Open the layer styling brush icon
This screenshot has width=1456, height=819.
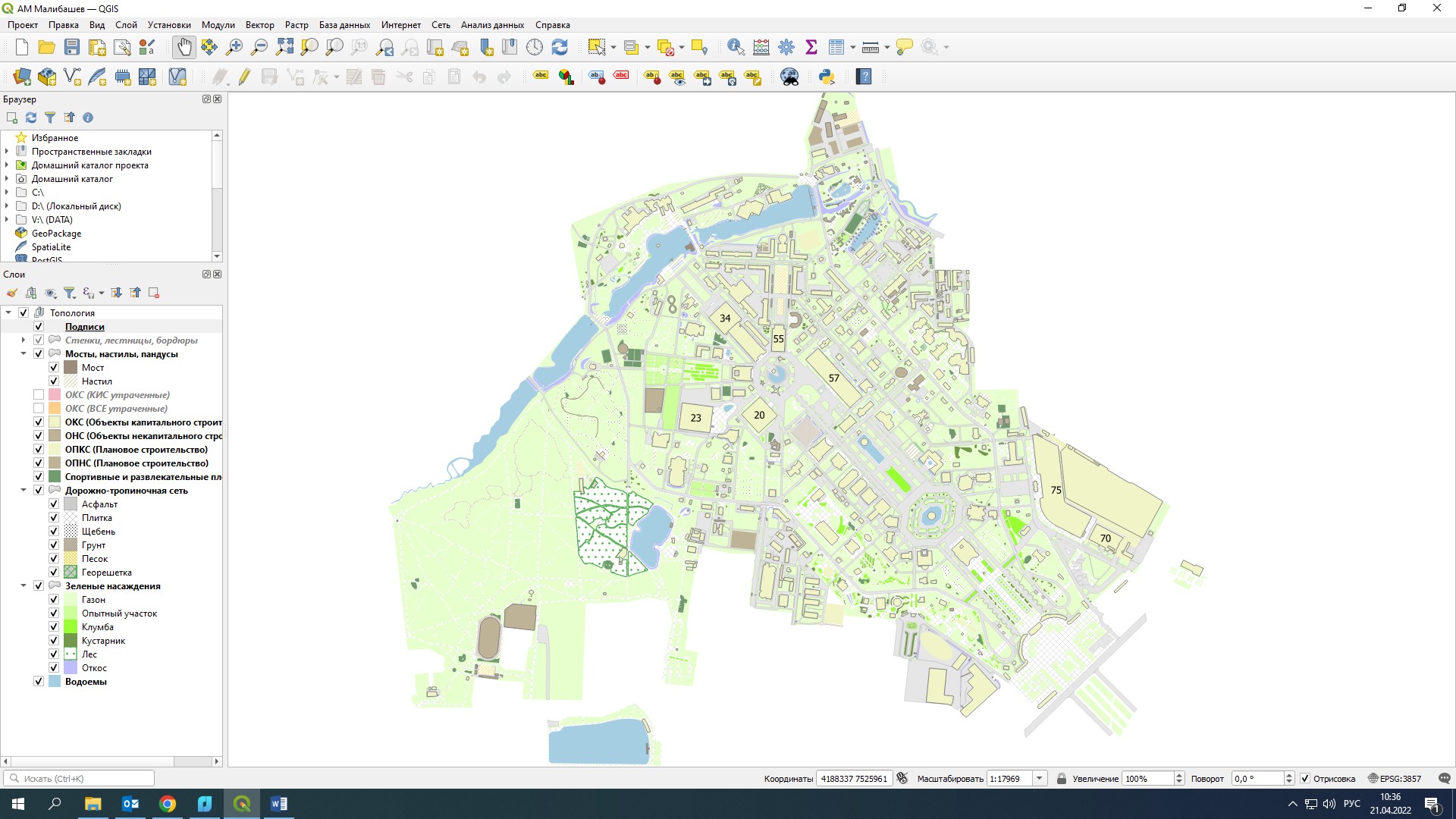[x=12, y=293]
